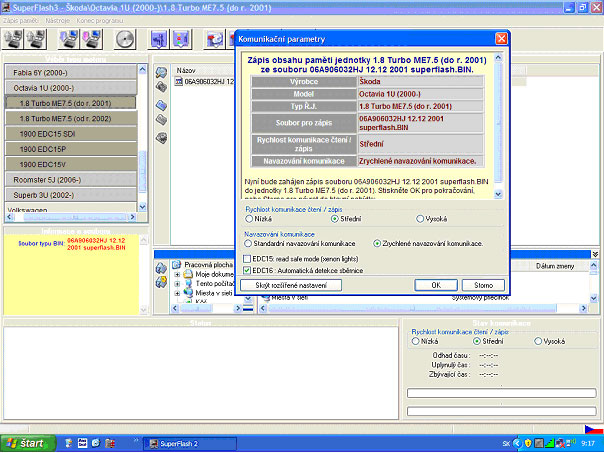The height and width of the screenshot is (453, 604).
Task: Click the Czech flag icon
Action: (x=593, y=429)
